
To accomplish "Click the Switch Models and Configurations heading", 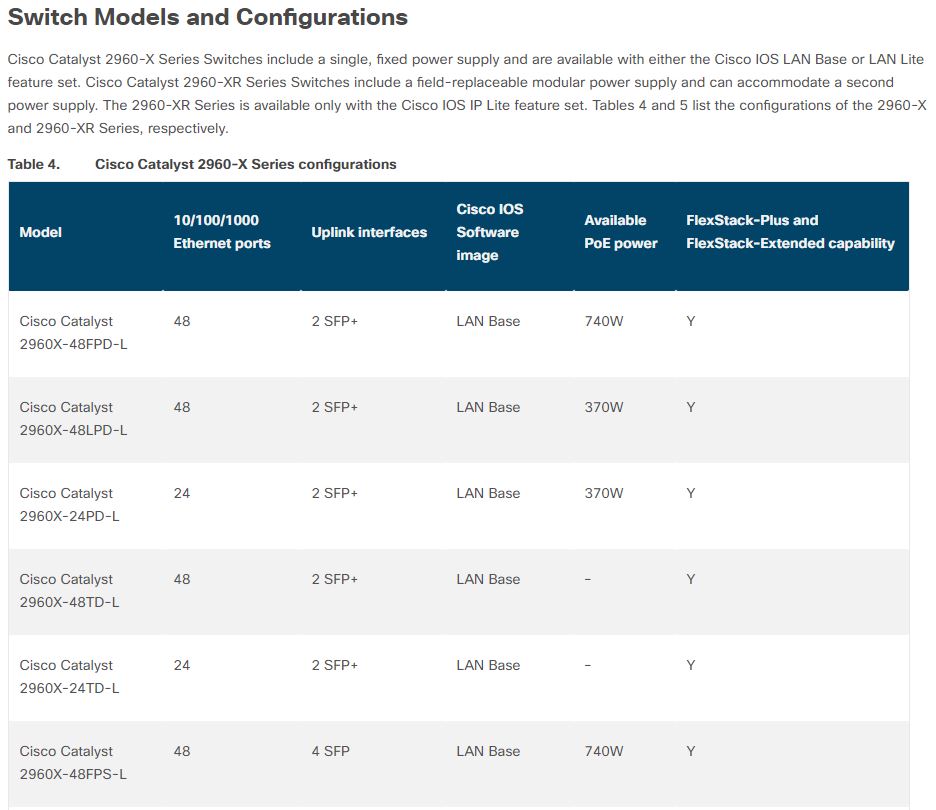I will click(207, 17).
